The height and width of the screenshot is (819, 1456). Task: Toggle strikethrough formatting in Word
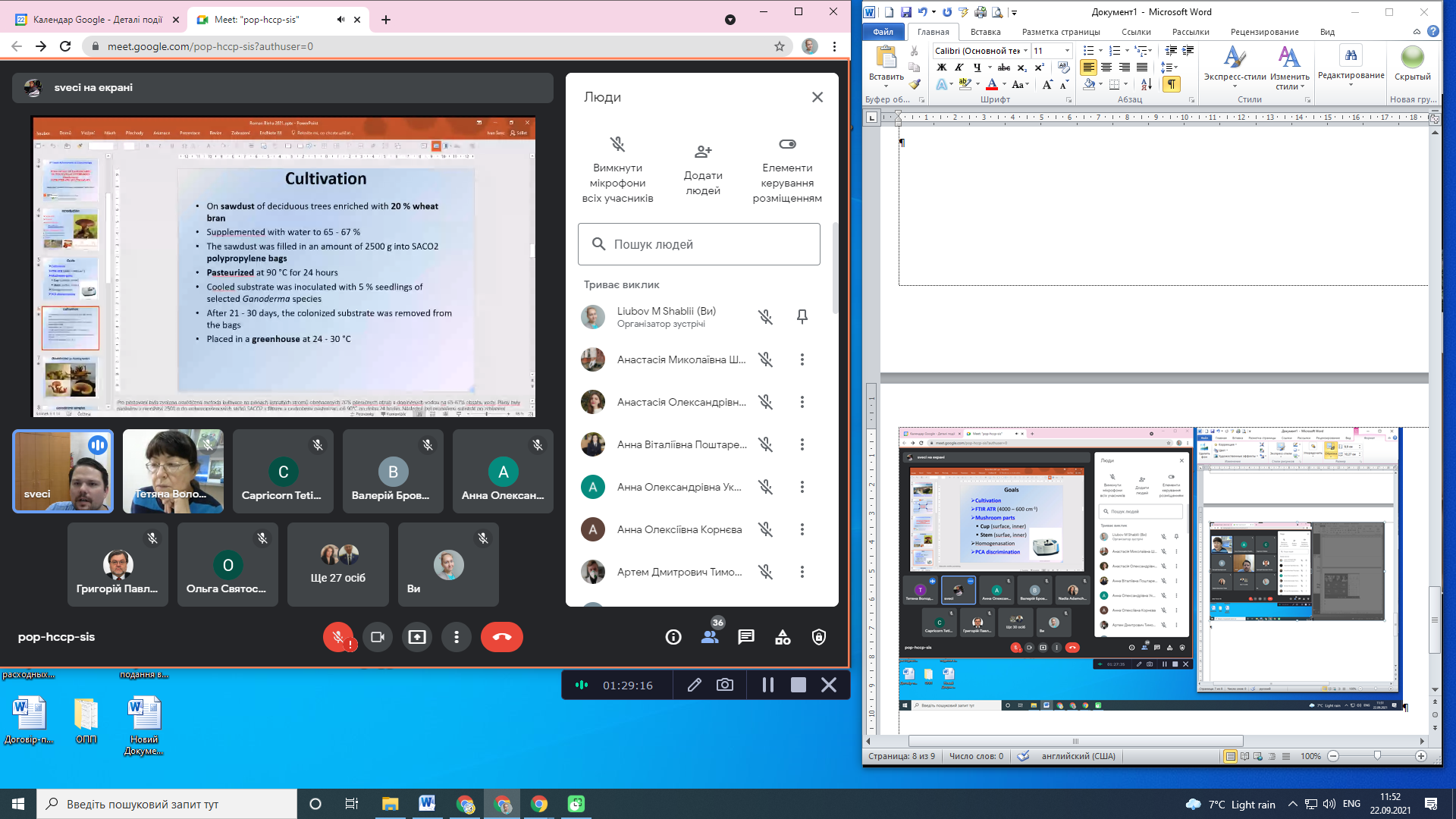coord(1004,67)
